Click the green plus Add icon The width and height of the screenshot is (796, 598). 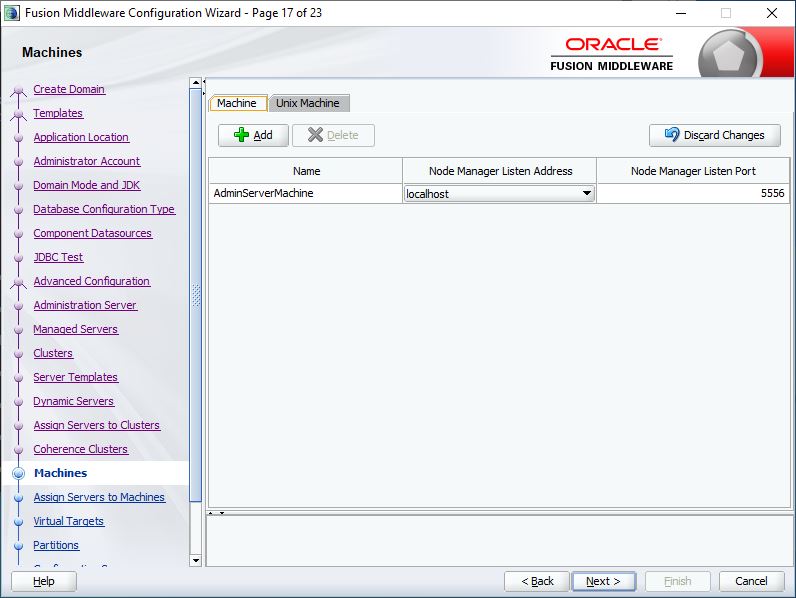pyautogui.click(x=241, y=135)
